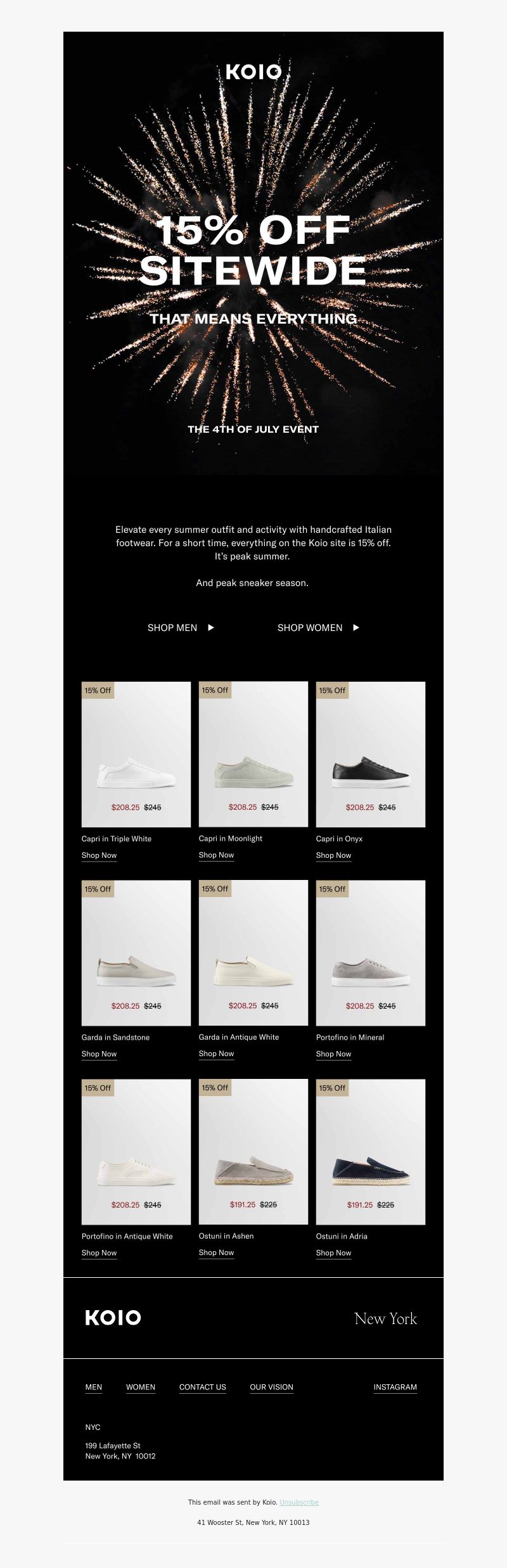The image size is (507, 1568).
Task: Open MEN in footer navigation
Action: tap(94, 1387)
